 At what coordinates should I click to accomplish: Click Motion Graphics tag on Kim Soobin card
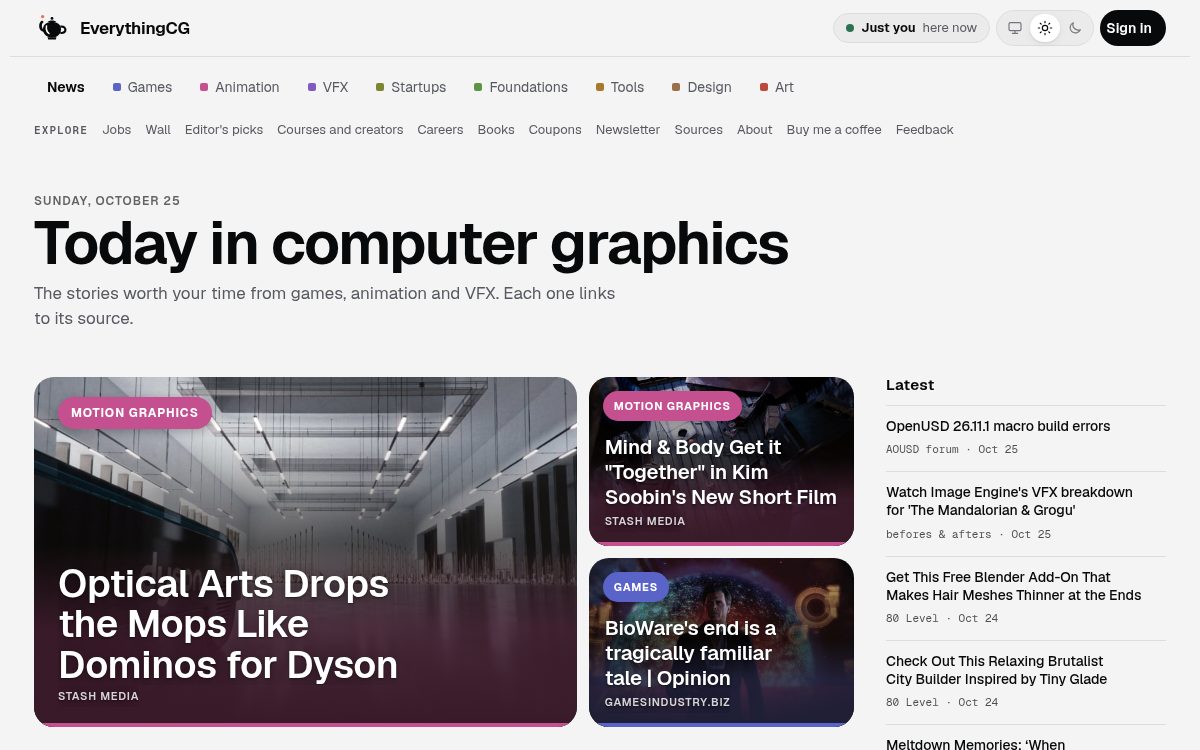point(672,406)
